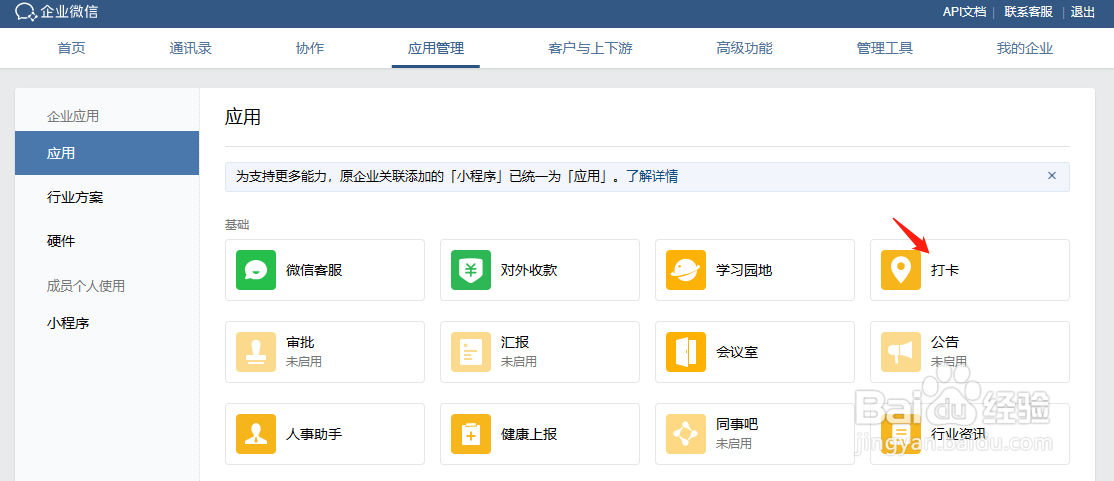1114x481 pixels.
Task: Click the 同事吧 app name
Action: click(737, 425)
